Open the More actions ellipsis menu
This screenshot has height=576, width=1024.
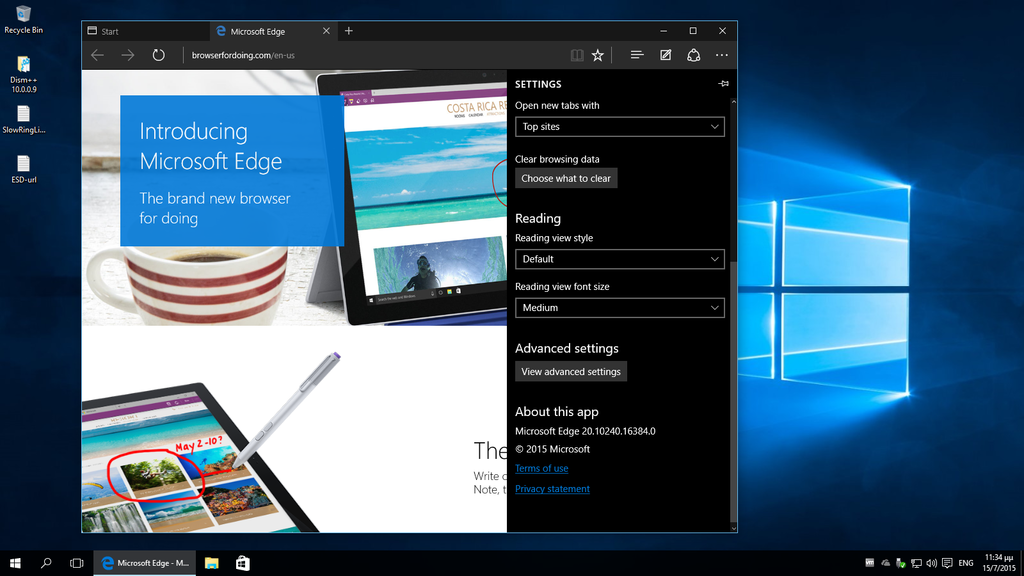(x=721, y=55)
